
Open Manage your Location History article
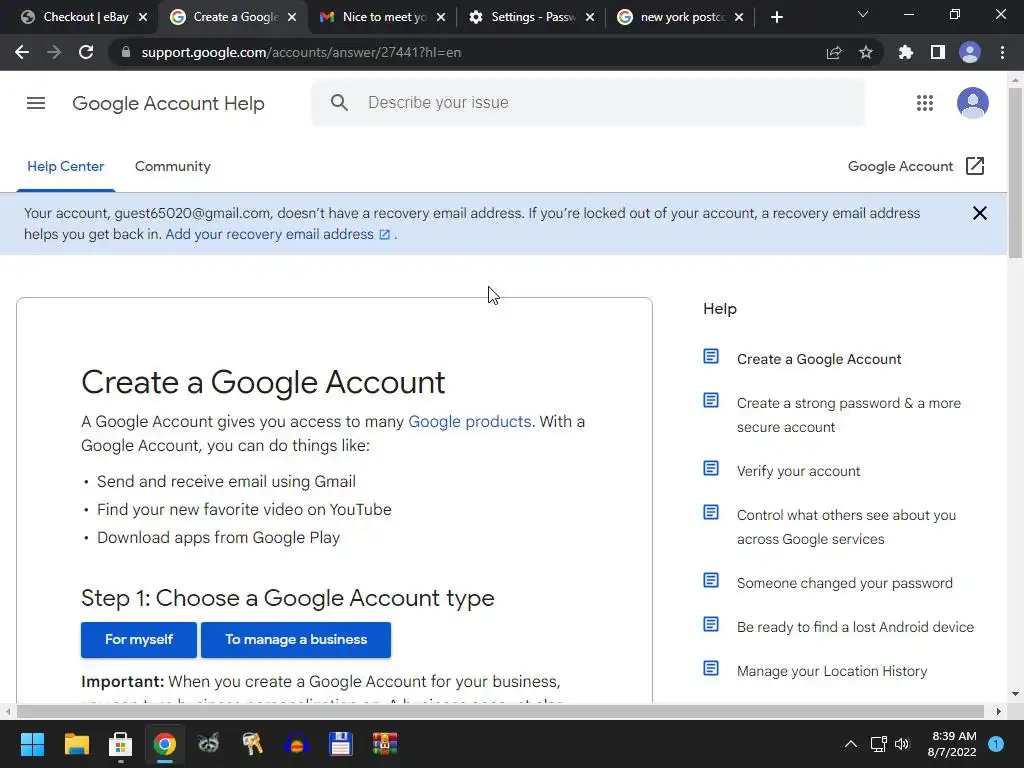(x=831, y=671)
